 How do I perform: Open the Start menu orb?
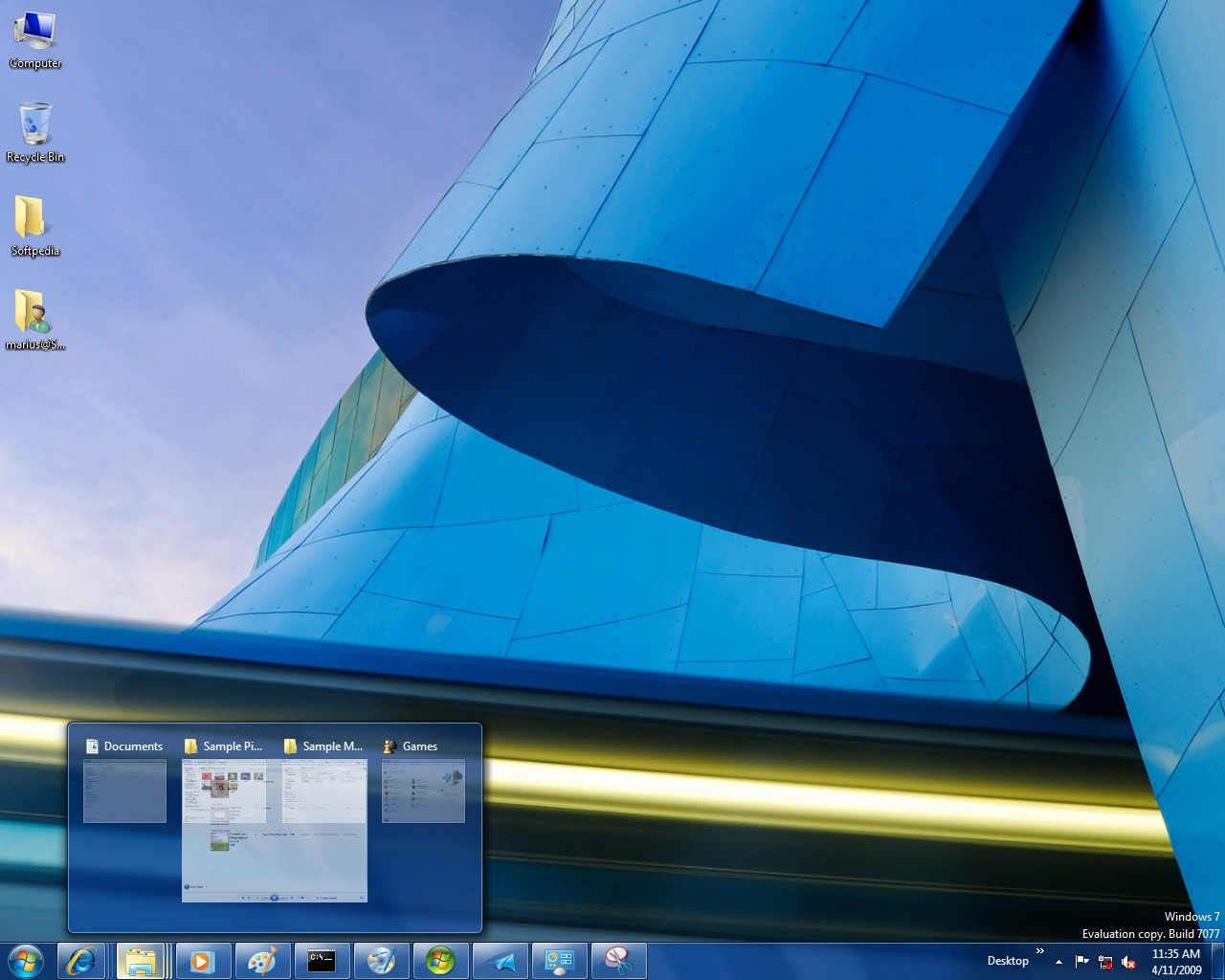coord(24,961)
